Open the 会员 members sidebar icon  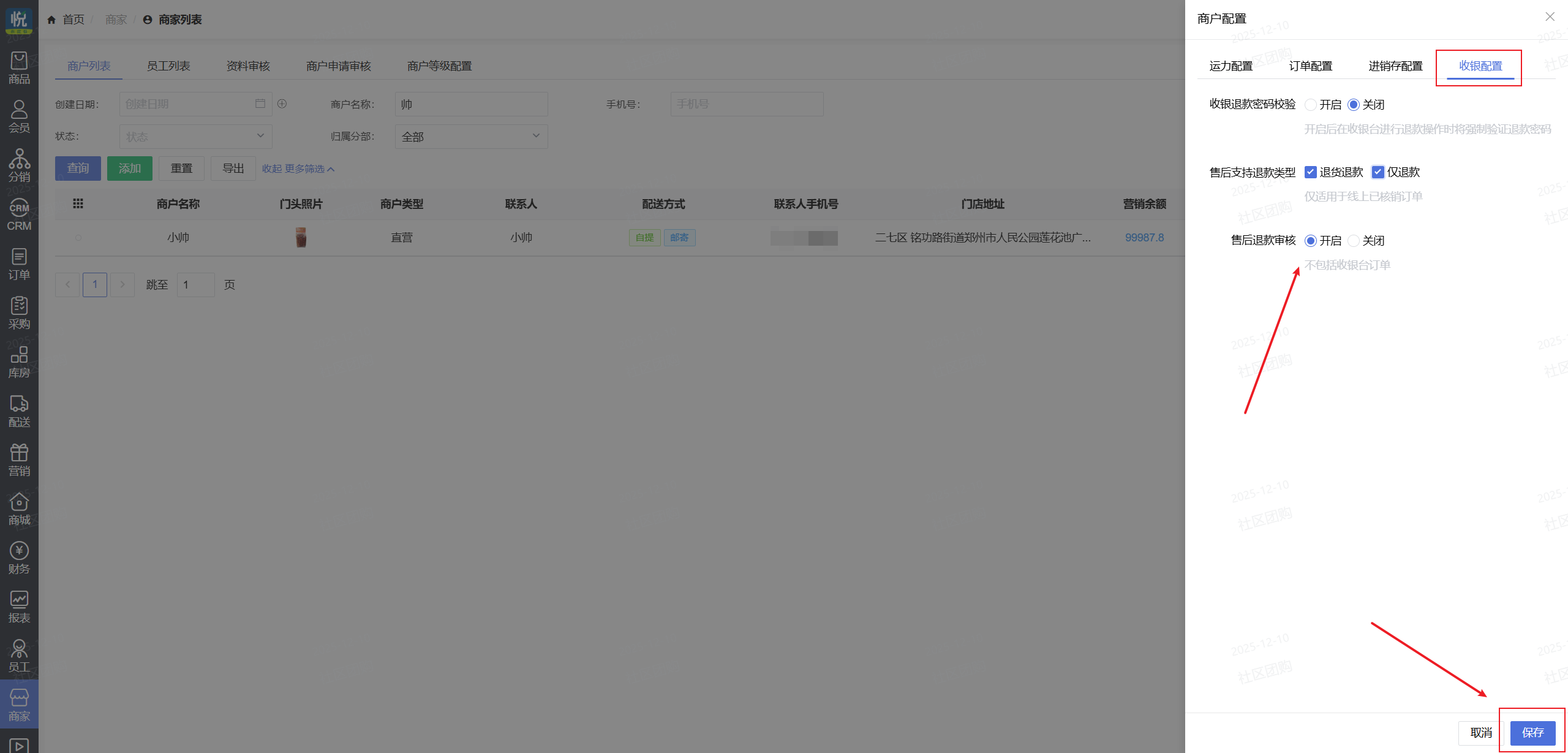tap(19, 116)
